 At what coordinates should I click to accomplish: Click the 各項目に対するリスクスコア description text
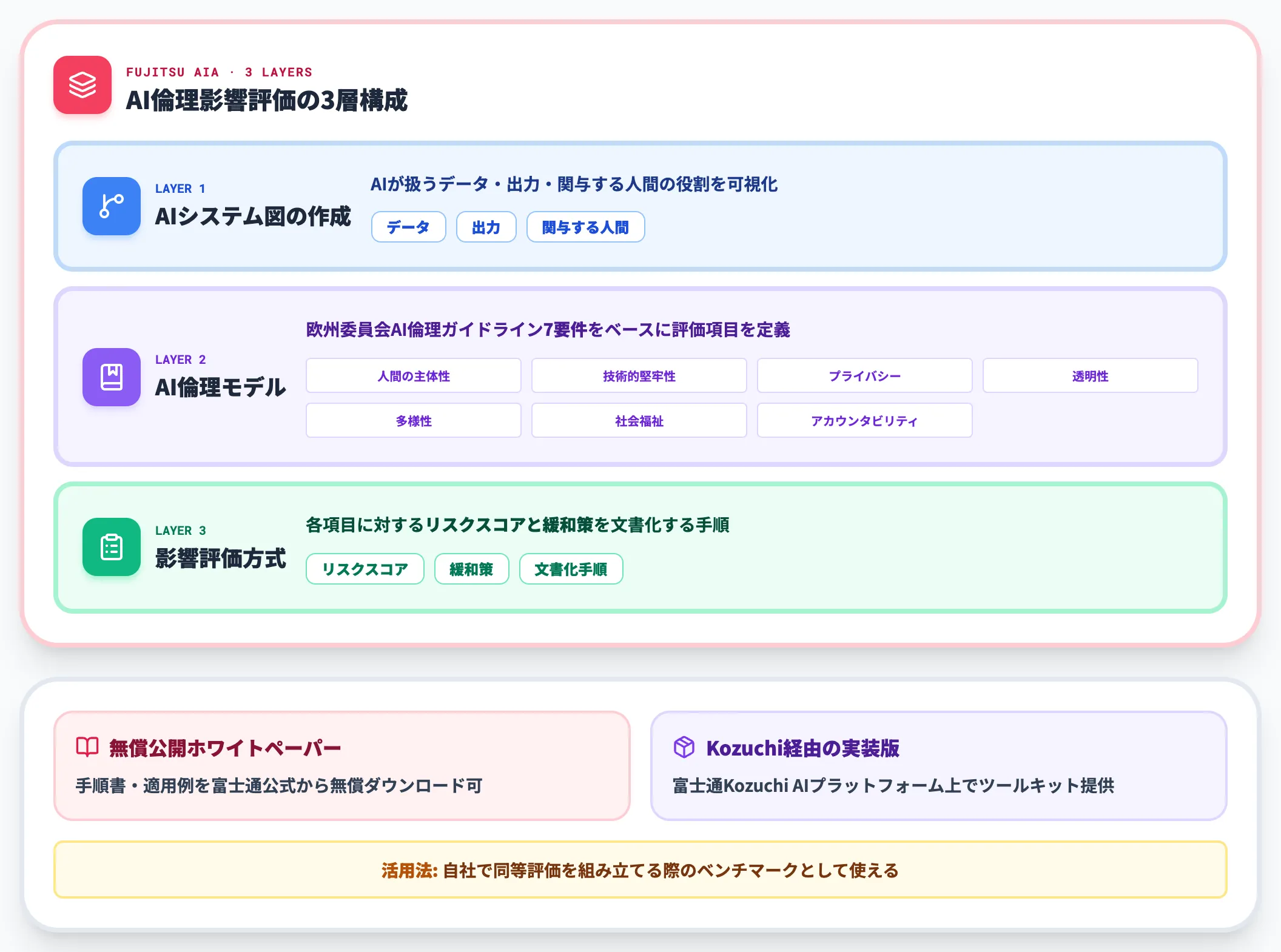coord(518,525)
